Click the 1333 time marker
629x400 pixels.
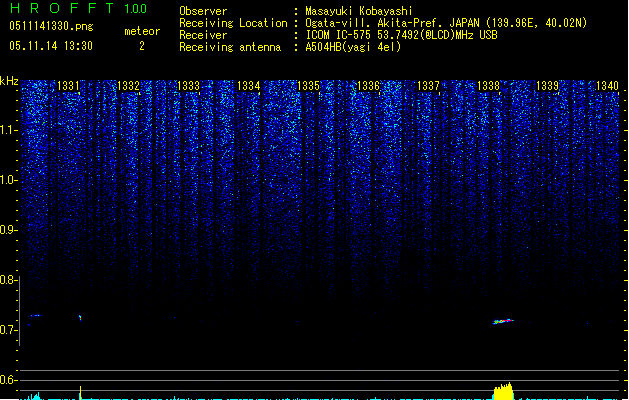pyautogui.click(x=189, y=86)
